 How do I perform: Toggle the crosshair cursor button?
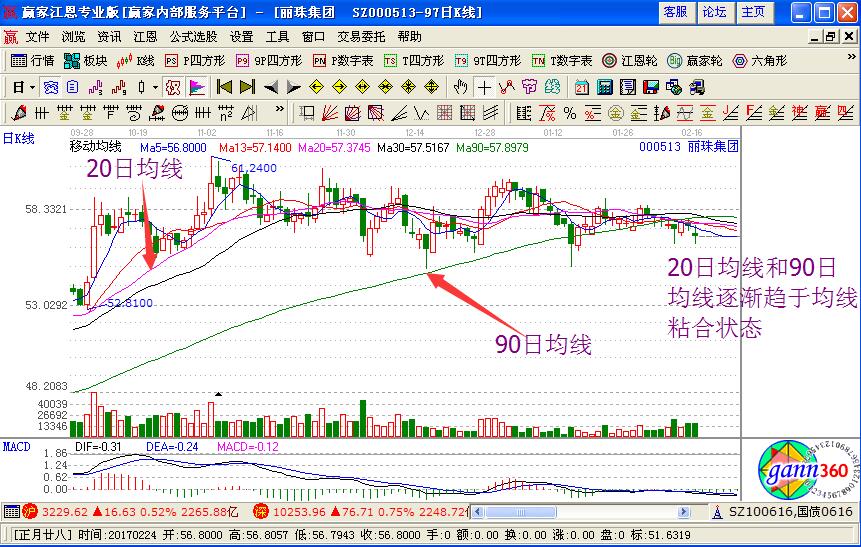click(485, 87)
